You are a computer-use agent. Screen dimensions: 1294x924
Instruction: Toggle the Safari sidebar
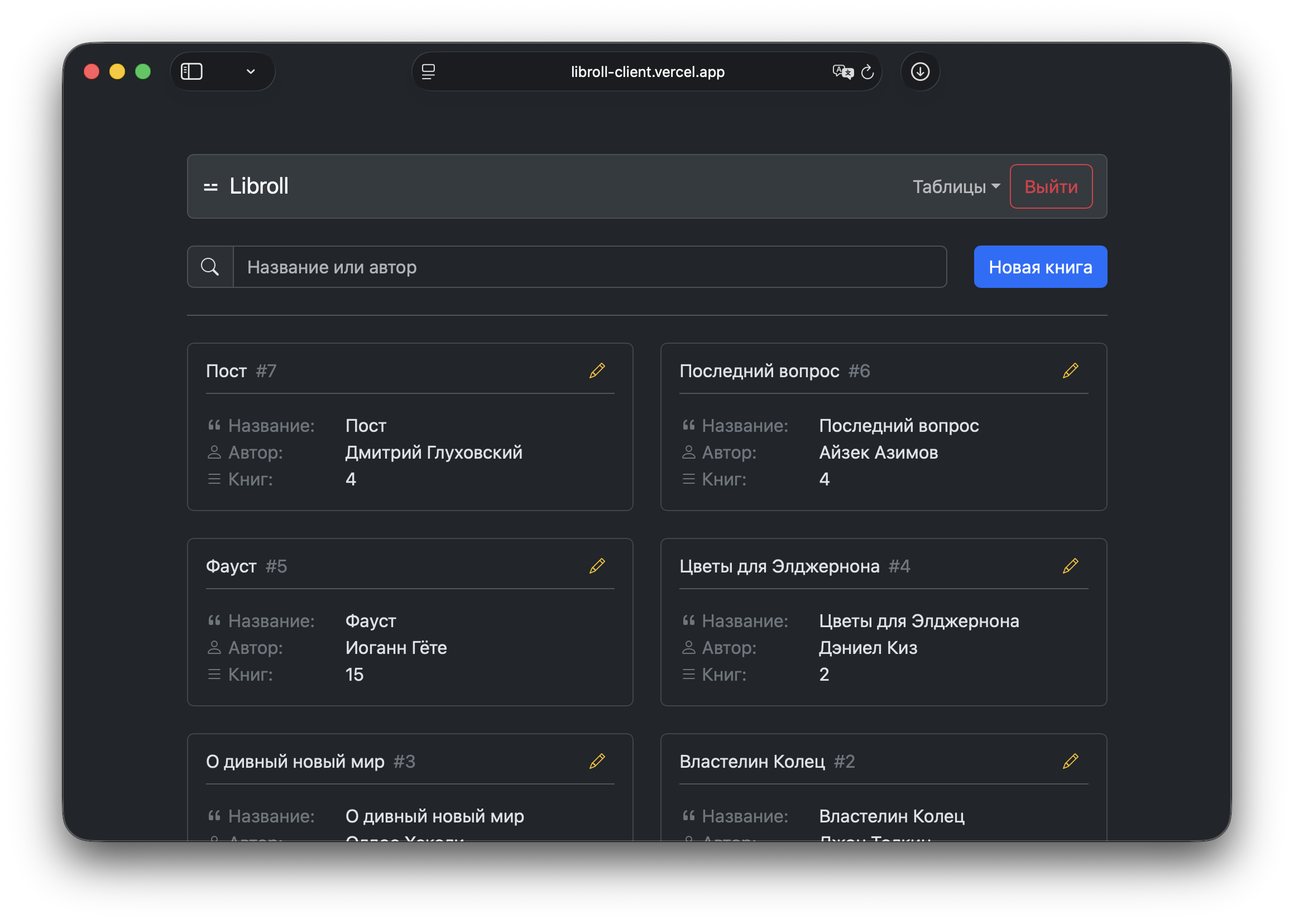[x=192, y=71]
